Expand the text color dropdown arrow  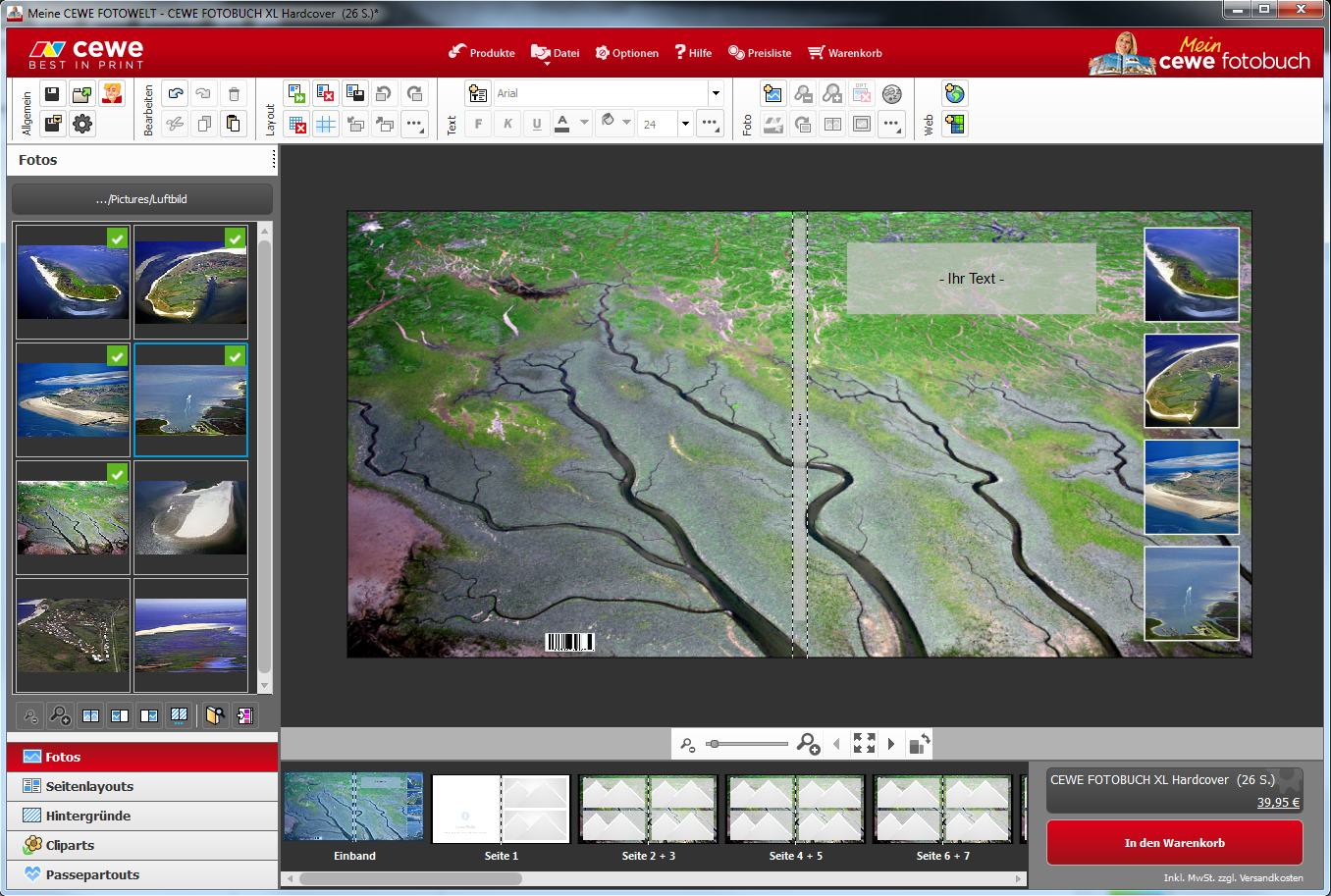point(584,123)
